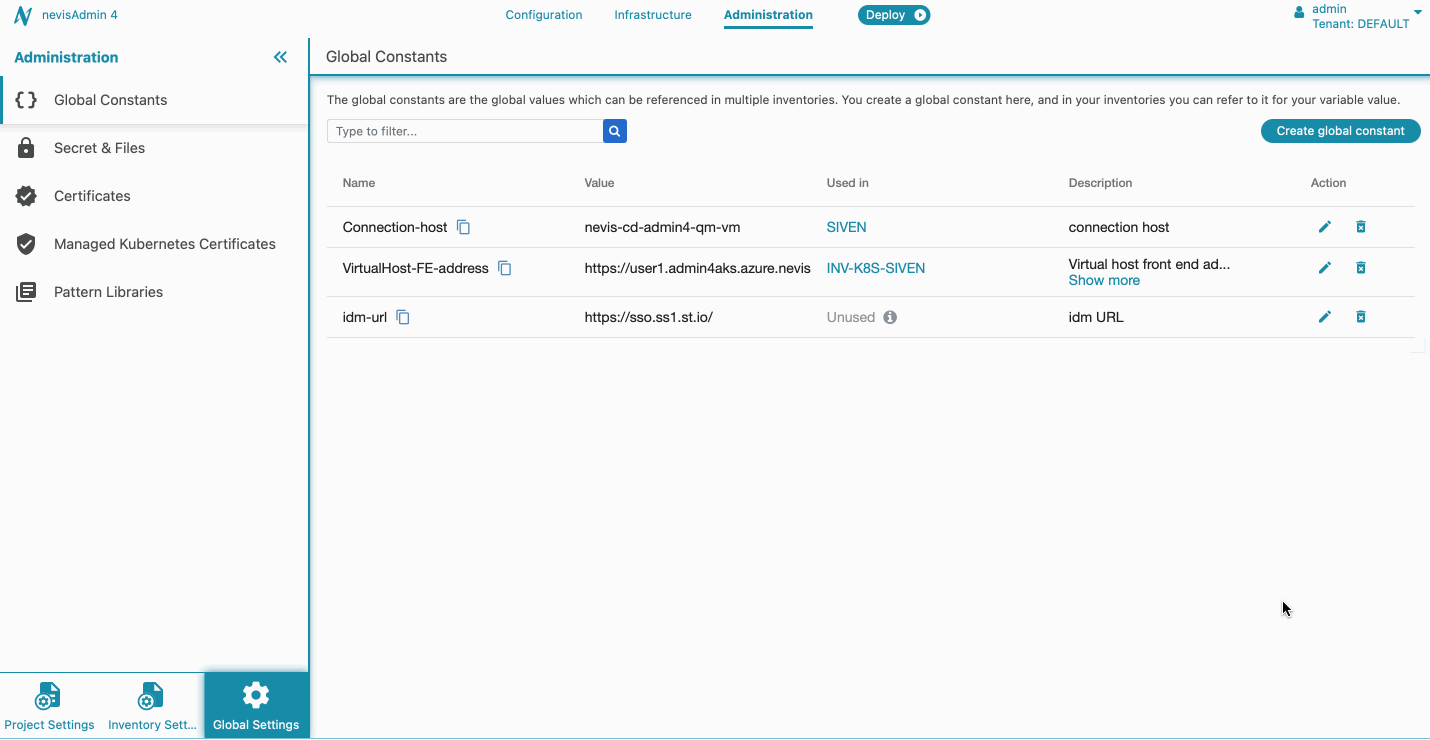
Task: Copy the VirtualHost-FE-address constant name
Action: click(505, 268)
